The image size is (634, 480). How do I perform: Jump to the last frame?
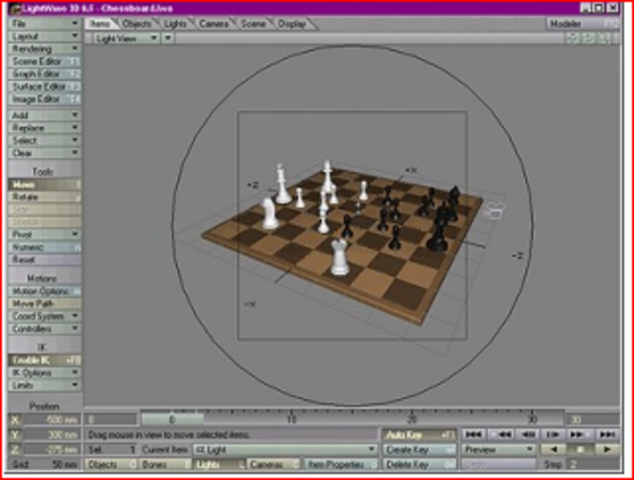point(606,435)
